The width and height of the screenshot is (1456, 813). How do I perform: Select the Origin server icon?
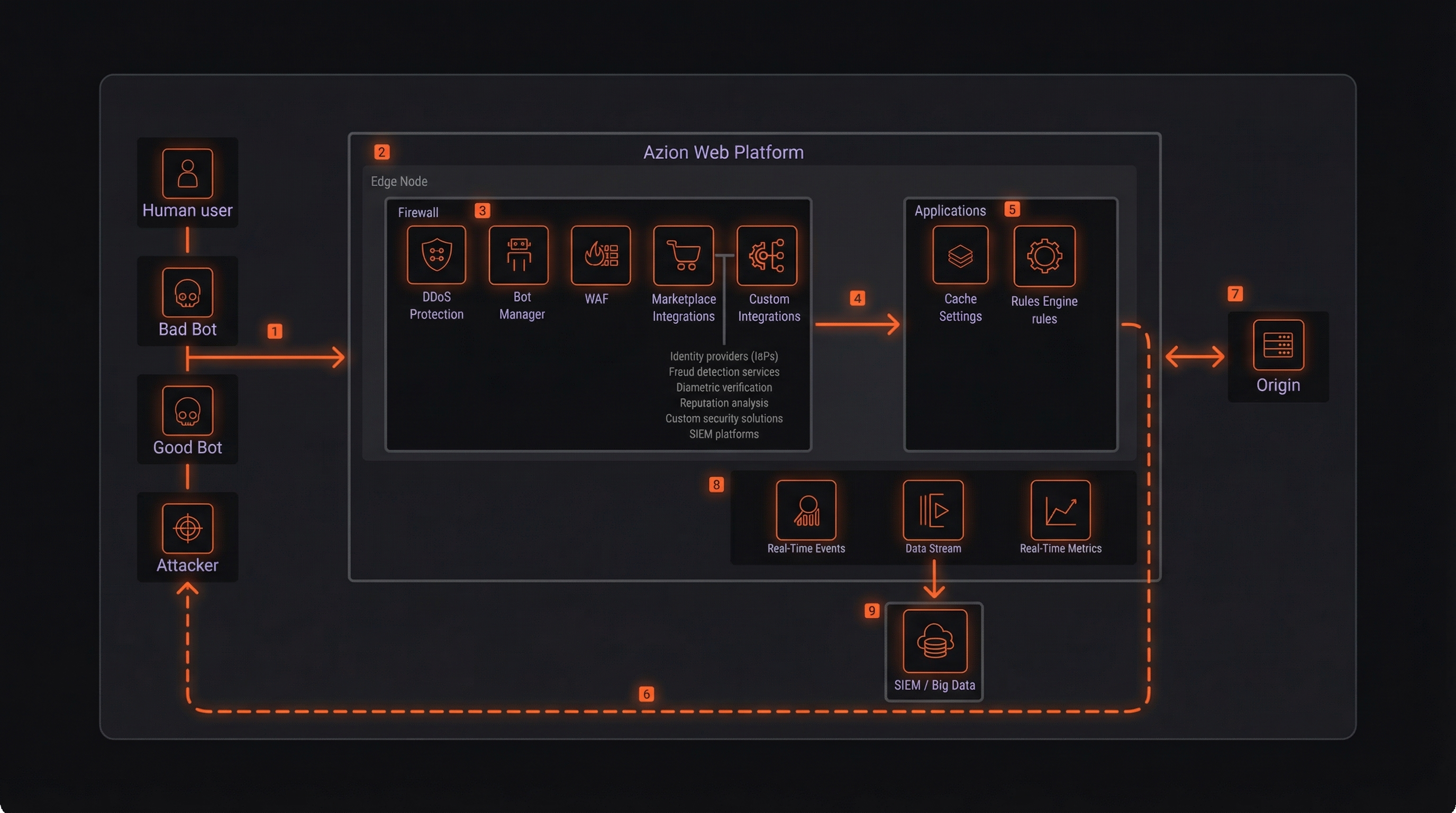tap(1278, 345)
